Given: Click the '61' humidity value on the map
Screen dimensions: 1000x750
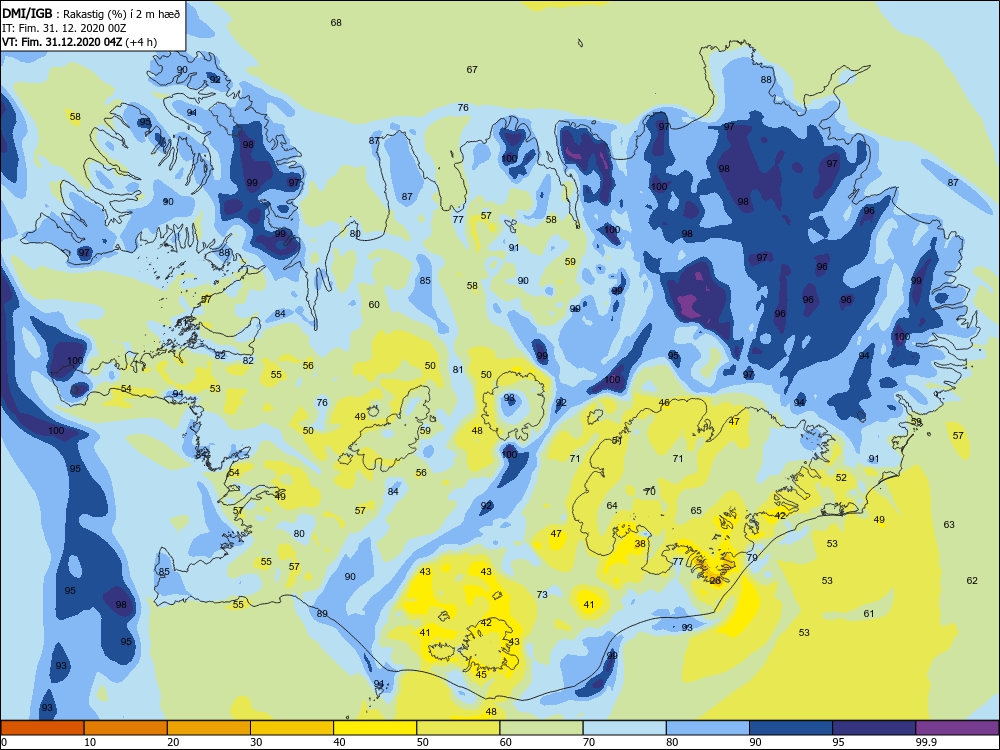Looking at the screenshot, I should coord(869,614).
